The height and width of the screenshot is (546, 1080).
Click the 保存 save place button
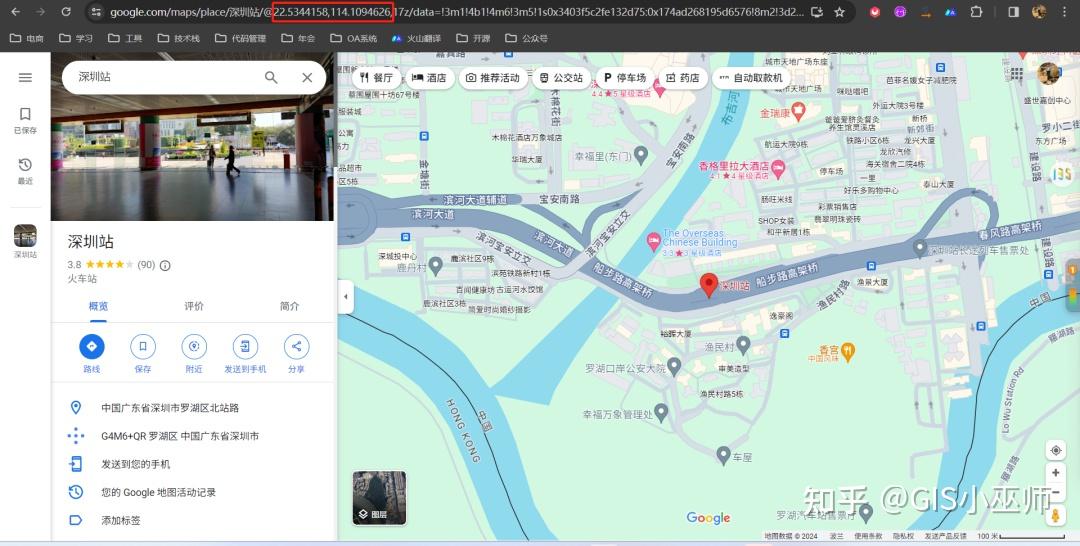pos(143,353)
